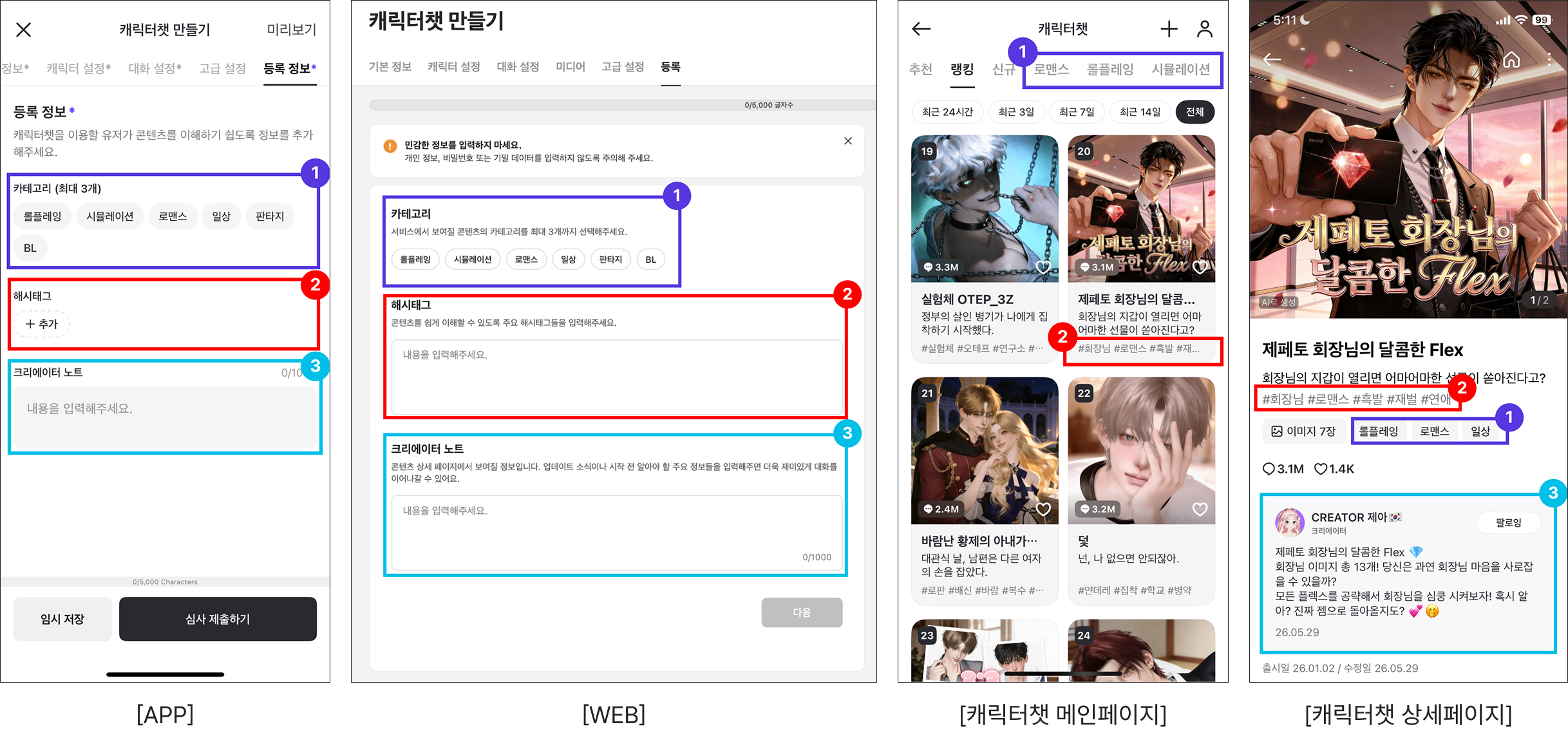Dismiss the sensitive information warning in WEB
The width and height of the screenshot is (1568, 729).
[x=848, y=141]
